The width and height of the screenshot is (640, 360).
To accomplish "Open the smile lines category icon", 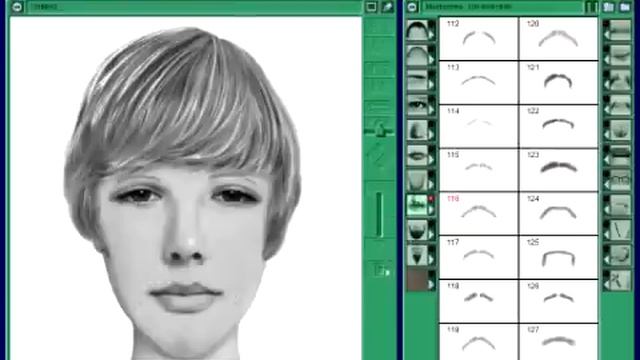I will click(620, 80).
